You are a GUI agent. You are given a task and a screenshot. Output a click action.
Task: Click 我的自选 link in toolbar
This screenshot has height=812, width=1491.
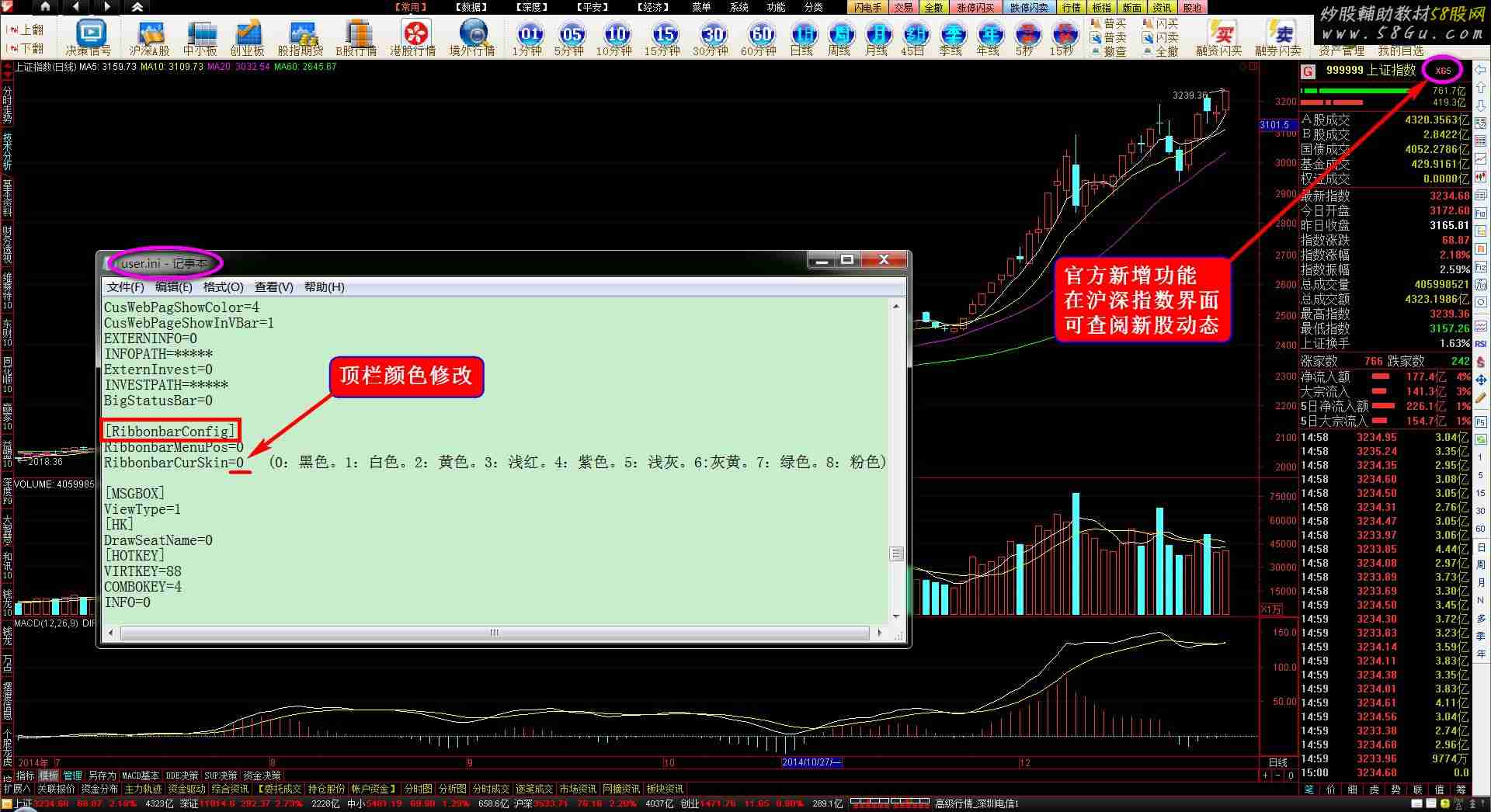click(1401, 51)
